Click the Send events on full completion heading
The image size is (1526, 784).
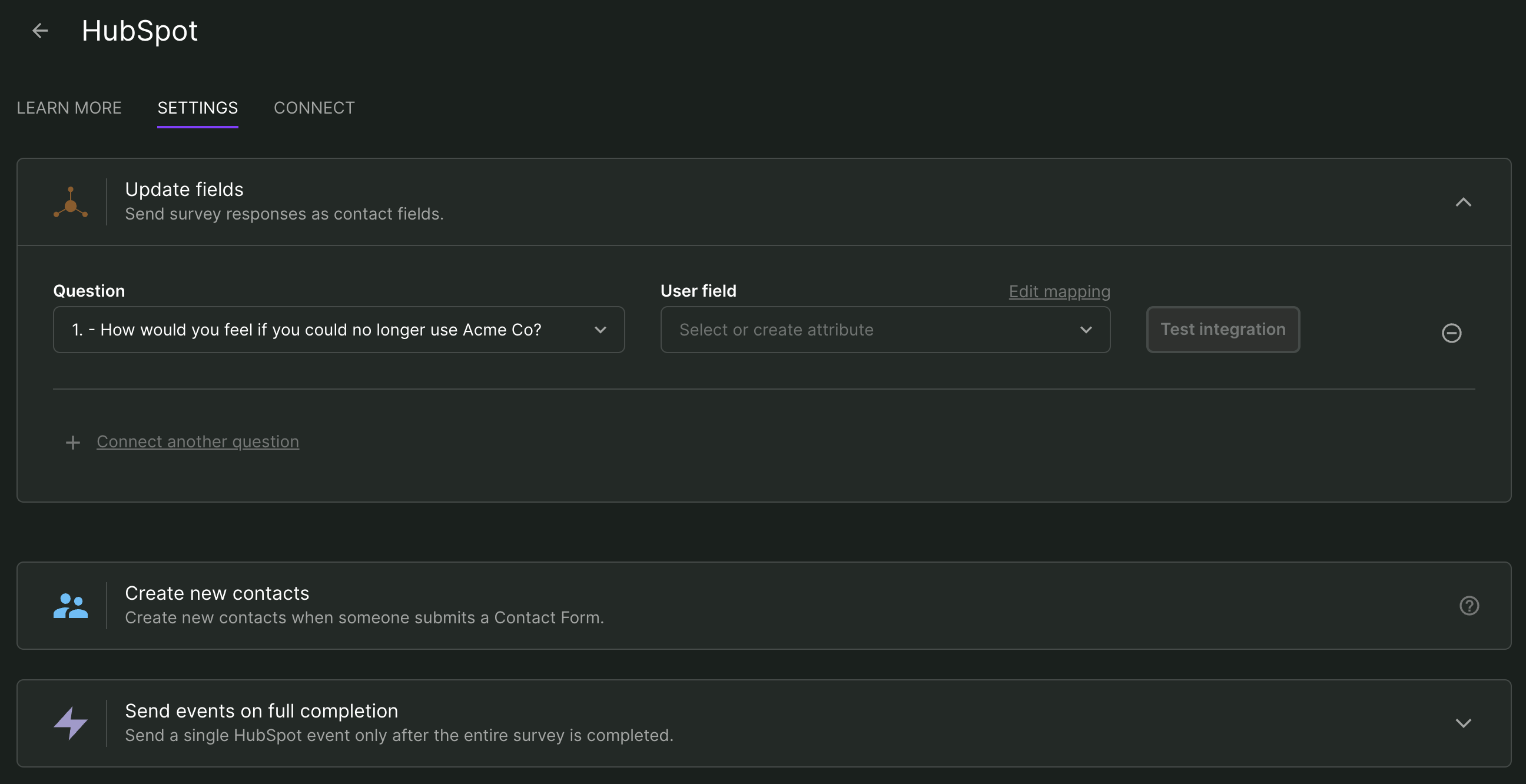coord(261,710)
